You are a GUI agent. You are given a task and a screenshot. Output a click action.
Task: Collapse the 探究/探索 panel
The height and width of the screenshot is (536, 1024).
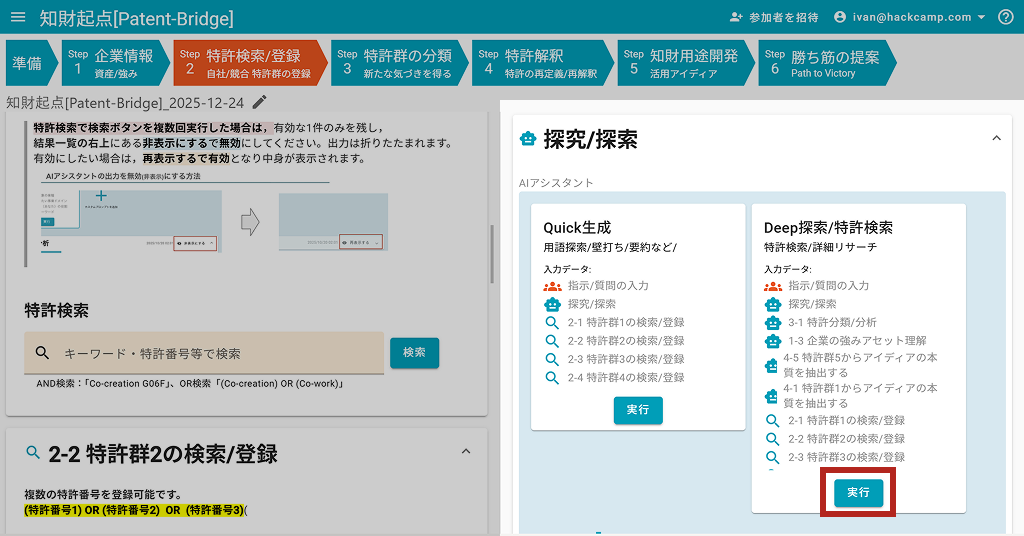[995, 139]
